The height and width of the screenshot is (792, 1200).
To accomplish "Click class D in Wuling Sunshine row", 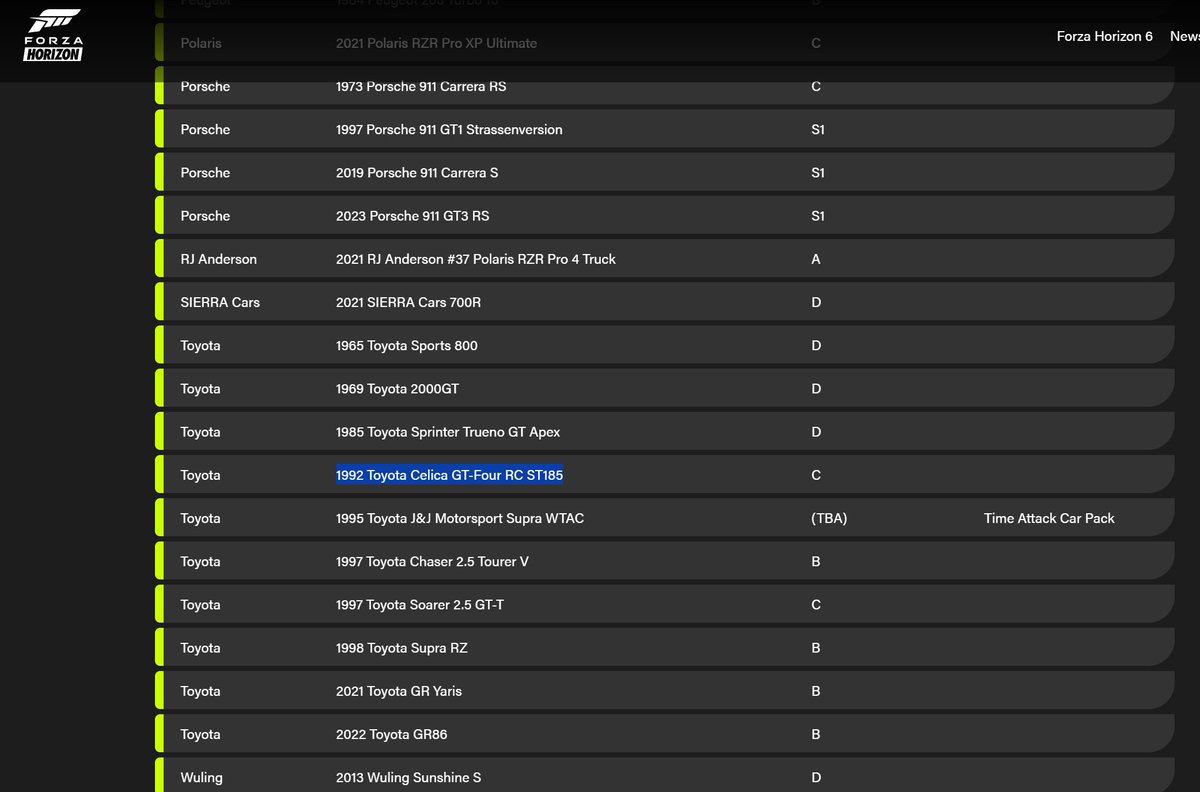I will click(x=816, y=777).
